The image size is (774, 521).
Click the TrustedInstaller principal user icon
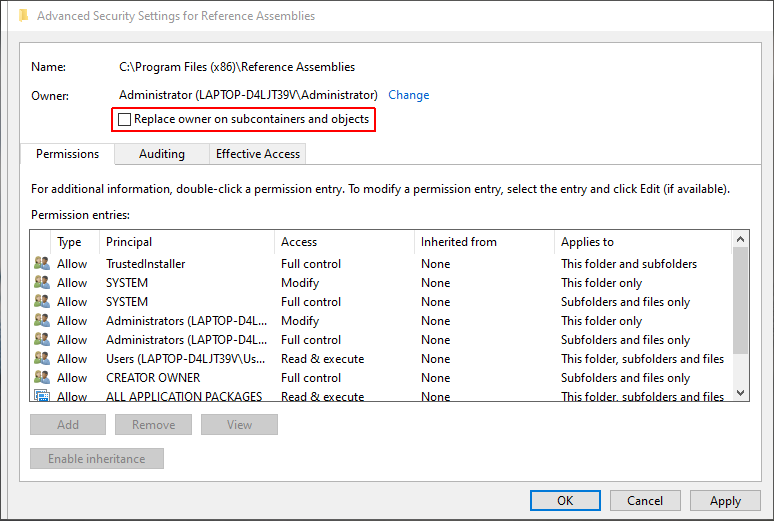pyautogui.click(x=41, y=264)
